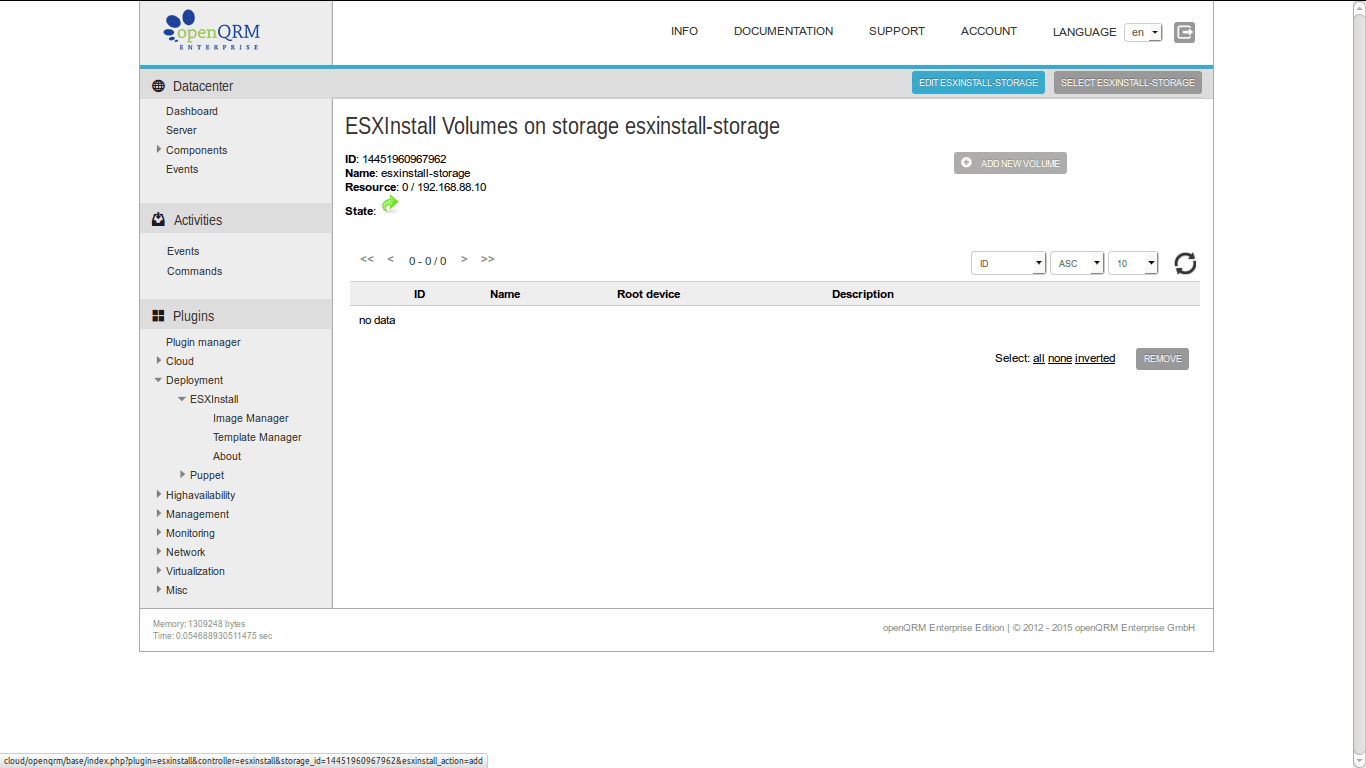This screenshot has width=1366, height=768.
Task: Click the Remove button
Action: [1162, 359]
